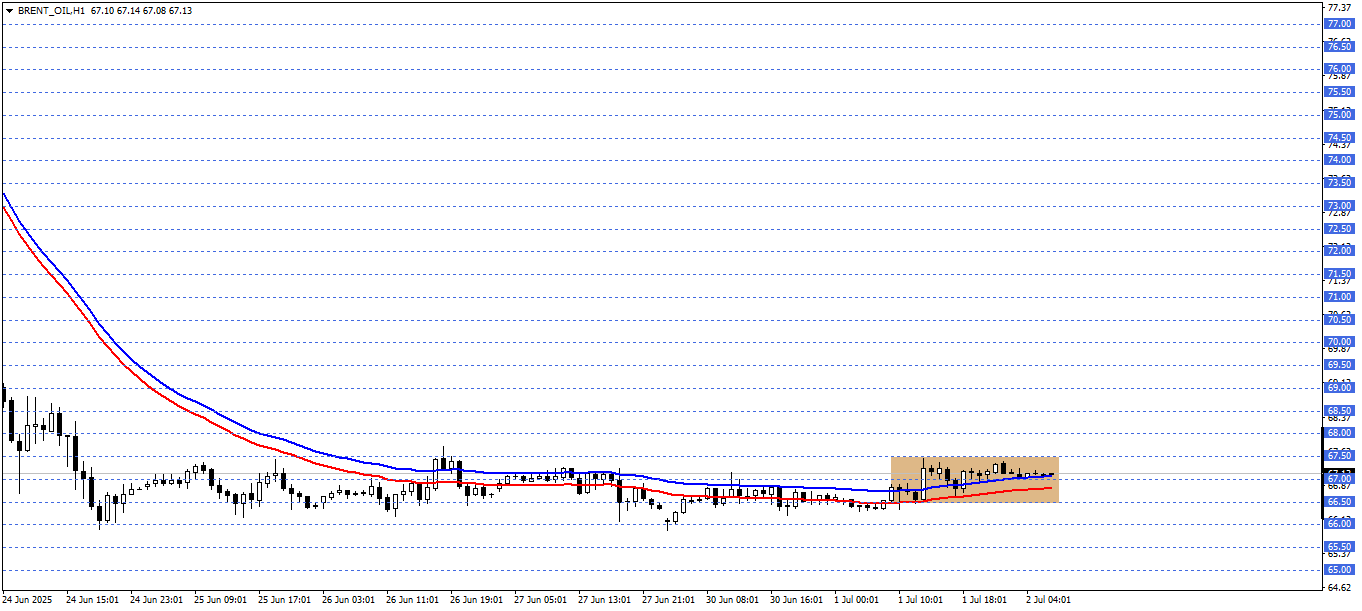Click the 76.50 price level label
Viewport: 1362px width, 611px height.
(1339, 47)
